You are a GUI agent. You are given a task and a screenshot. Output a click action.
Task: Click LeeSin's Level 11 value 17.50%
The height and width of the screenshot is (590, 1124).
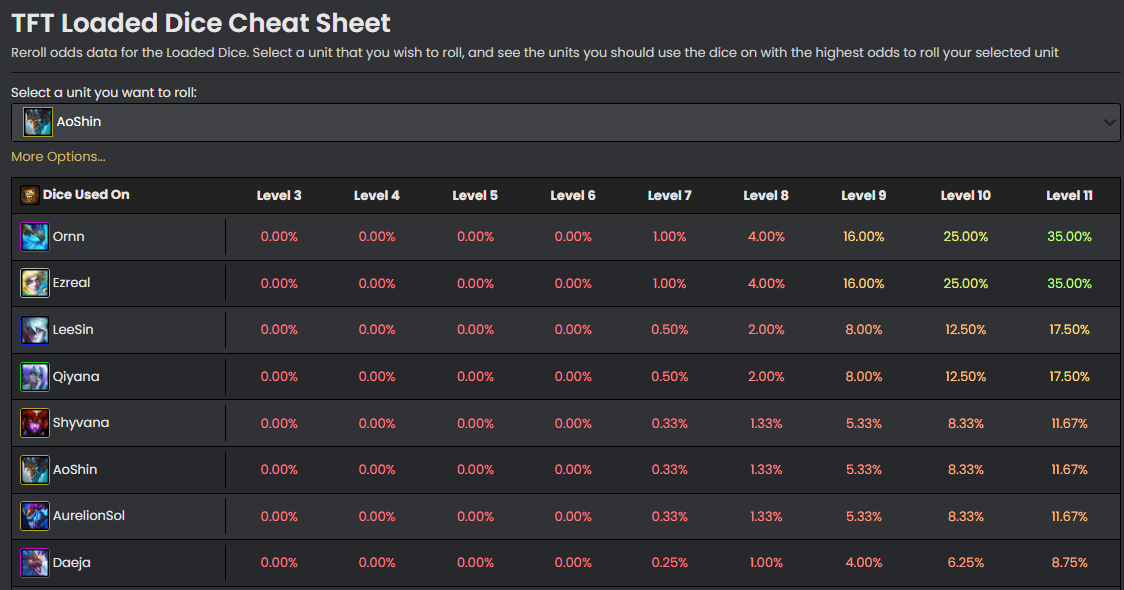1070,330
